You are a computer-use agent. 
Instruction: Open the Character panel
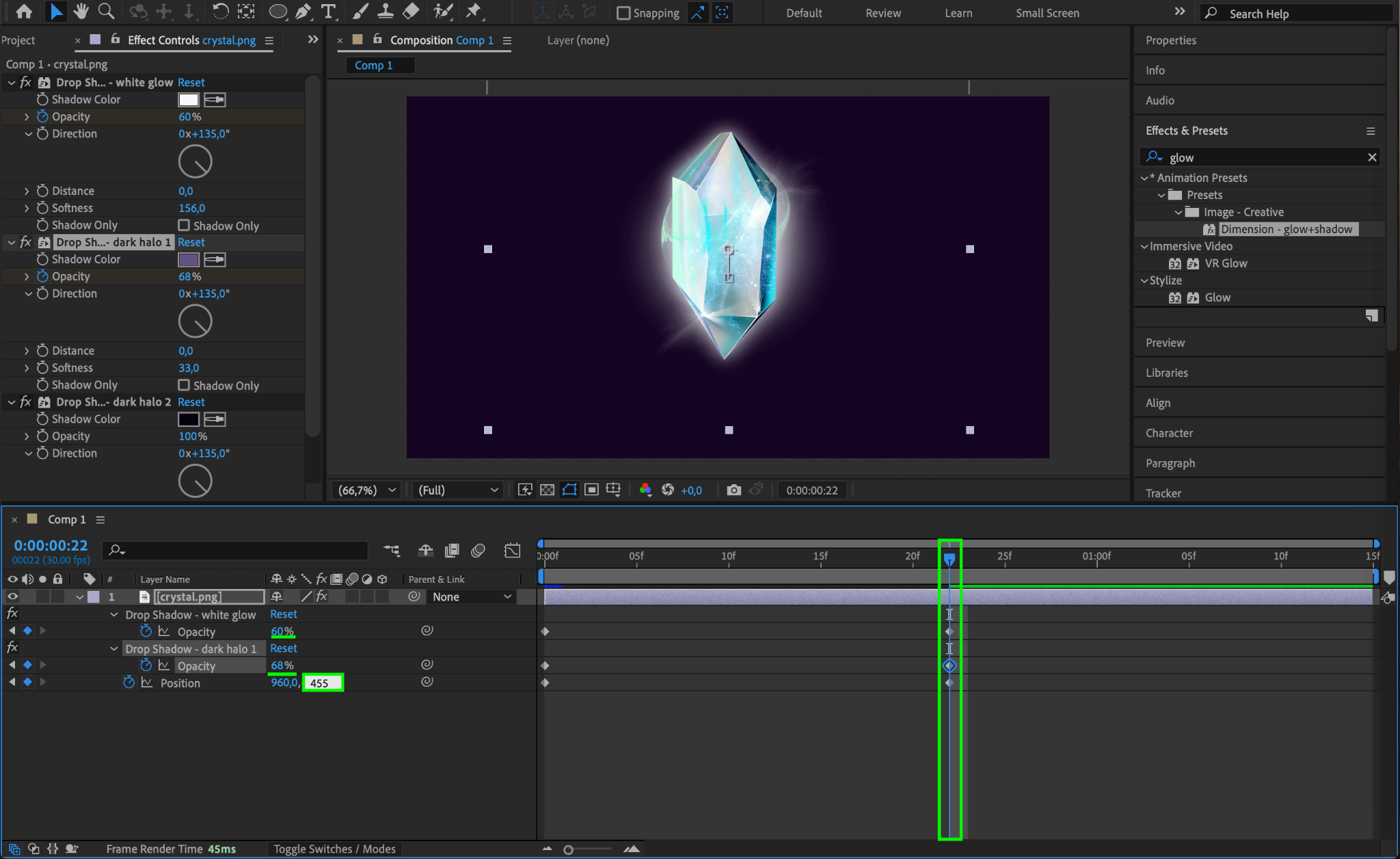(1169, 433)
